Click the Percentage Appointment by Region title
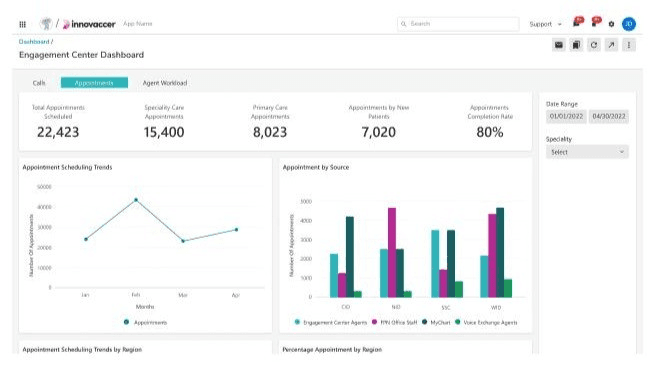The width and height of the screenshot is (653, 367). (x=332, y=350)
